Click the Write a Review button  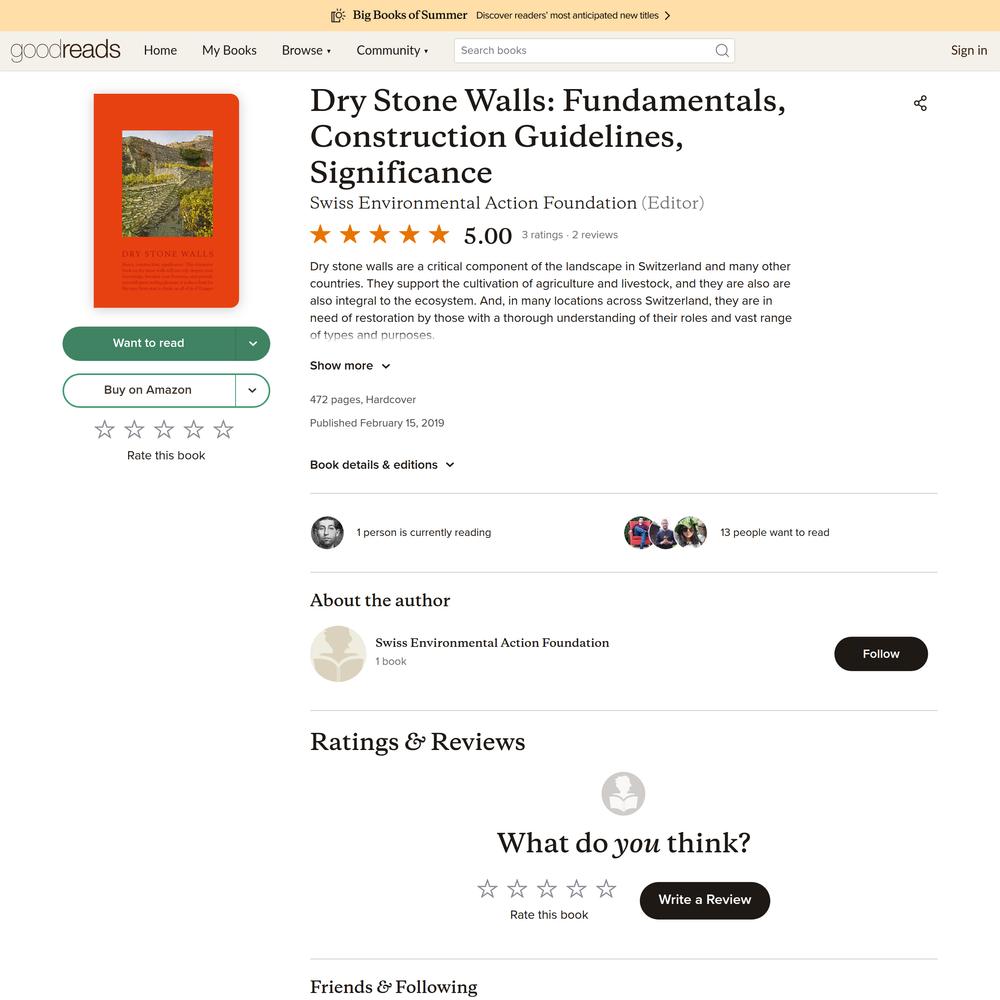point(705,900)
